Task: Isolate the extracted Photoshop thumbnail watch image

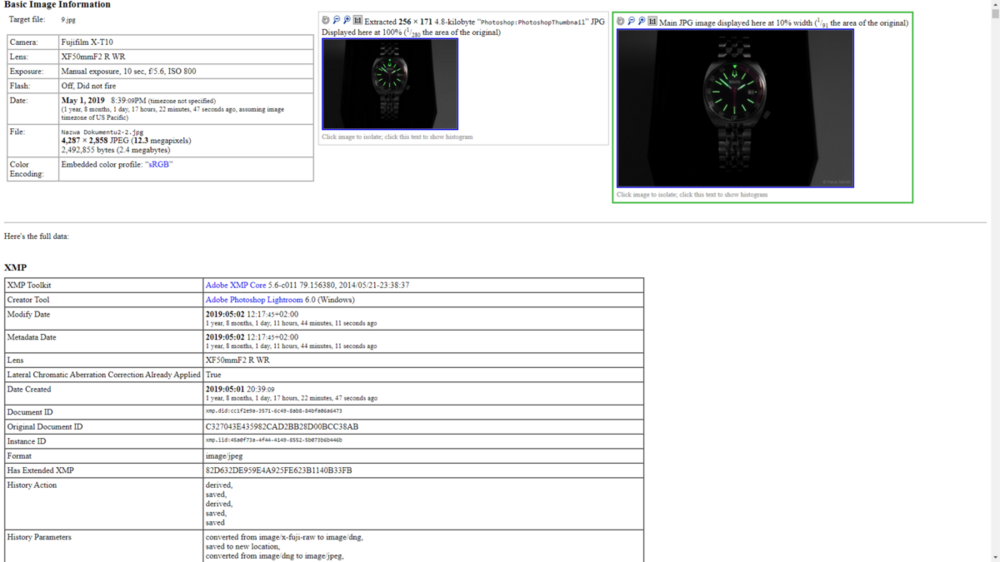Action: tap(390, 84)
